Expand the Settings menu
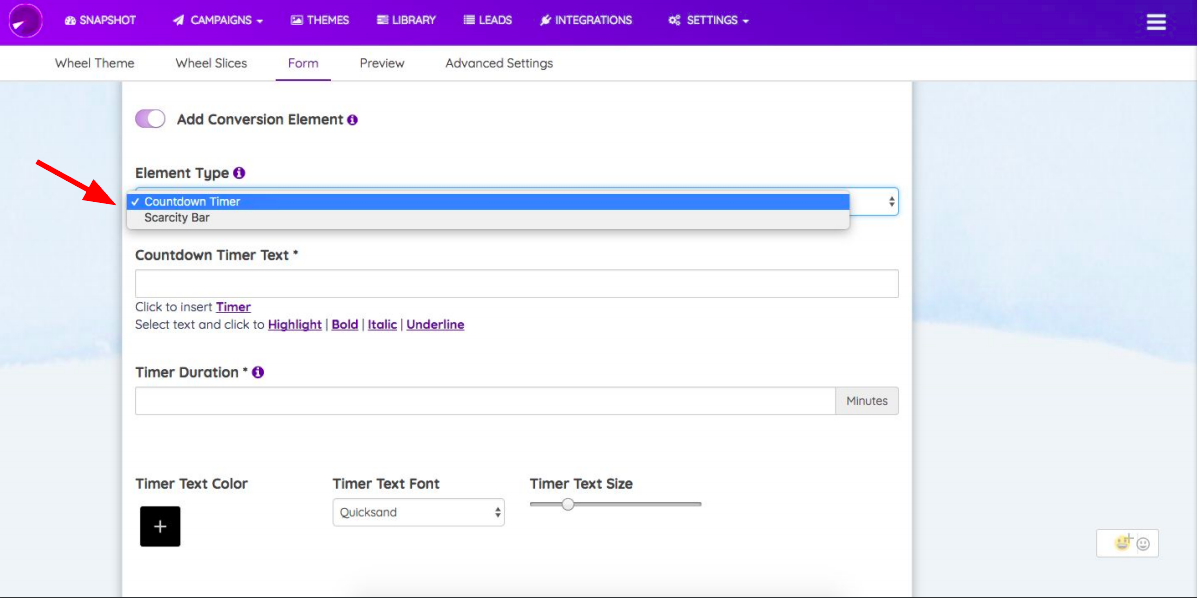 pos(708,21)
